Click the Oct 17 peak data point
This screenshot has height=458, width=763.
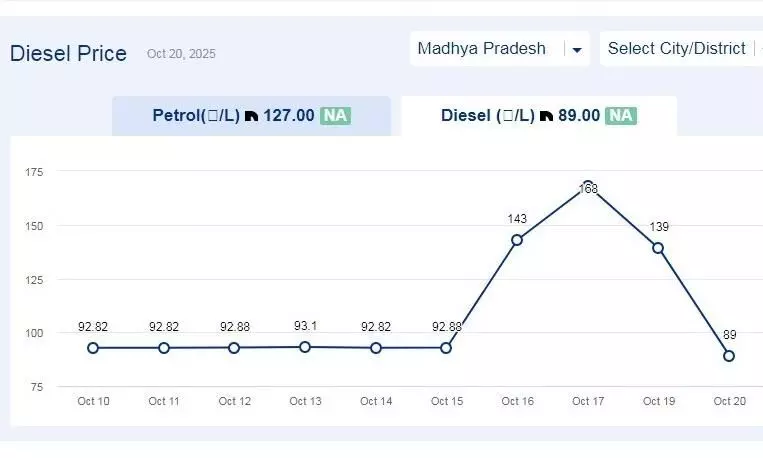click(587, 186)
